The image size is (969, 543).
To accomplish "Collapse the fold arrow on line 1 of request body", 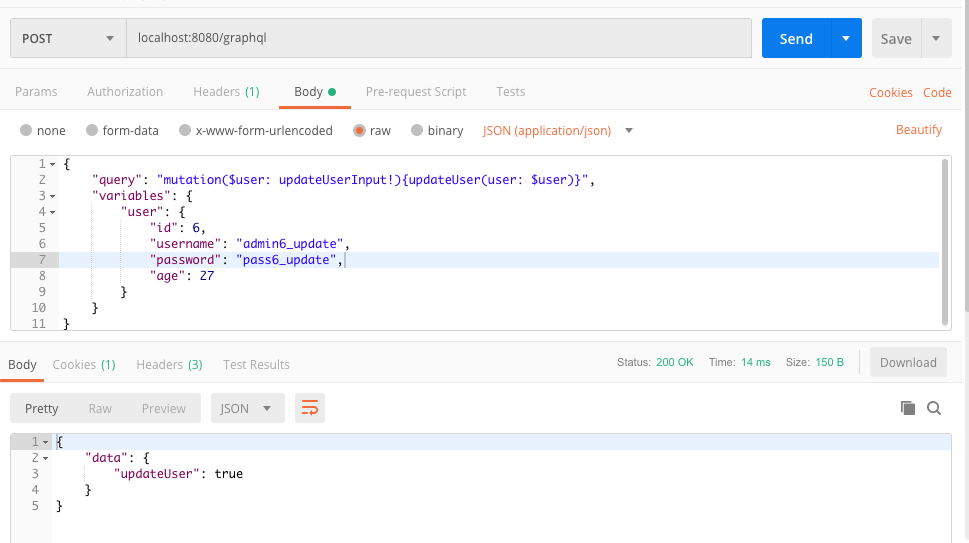I will [53, 164].
